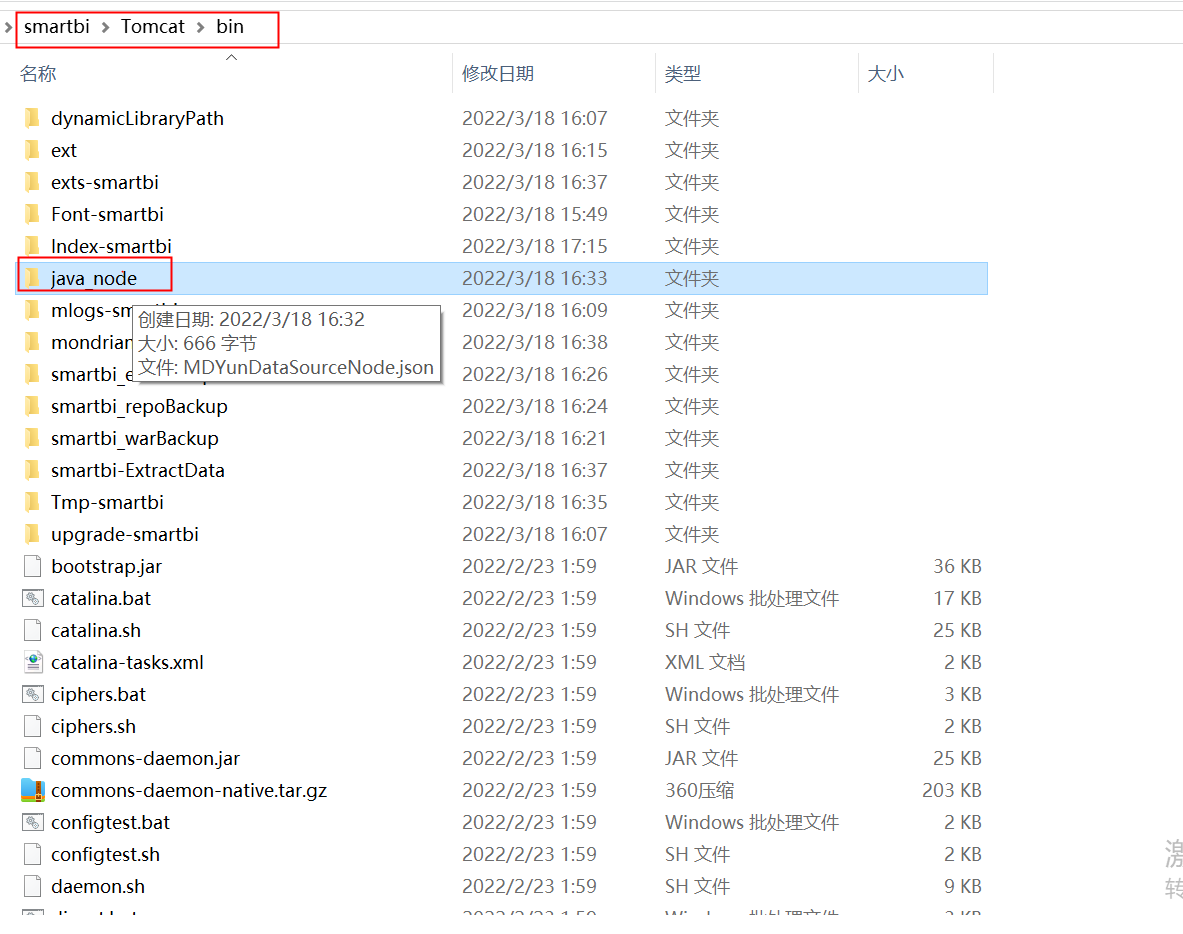Click the java_node folder icon

coord(32,278)
